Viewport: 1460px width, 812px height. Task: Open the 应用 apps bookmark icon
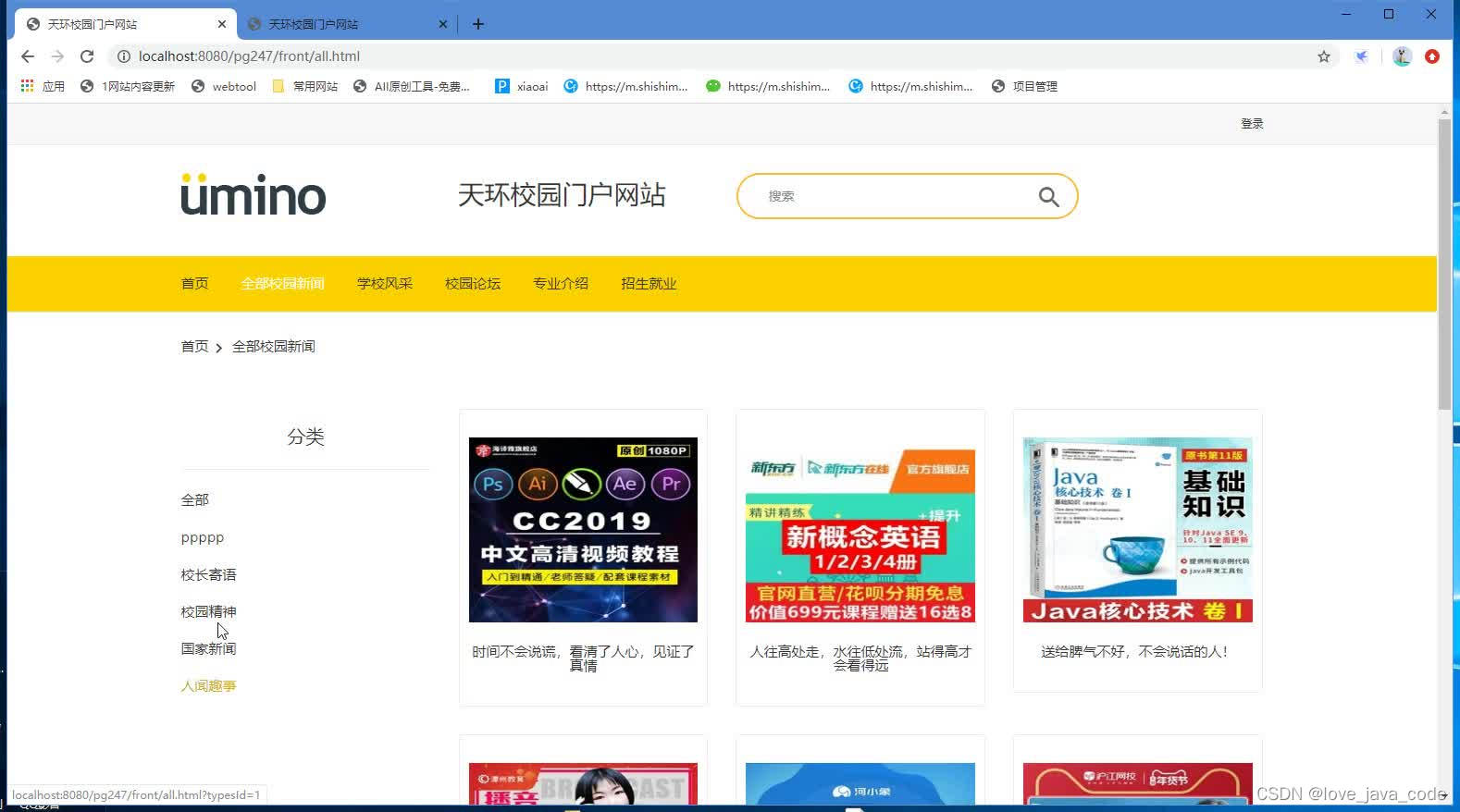(43, 86)
